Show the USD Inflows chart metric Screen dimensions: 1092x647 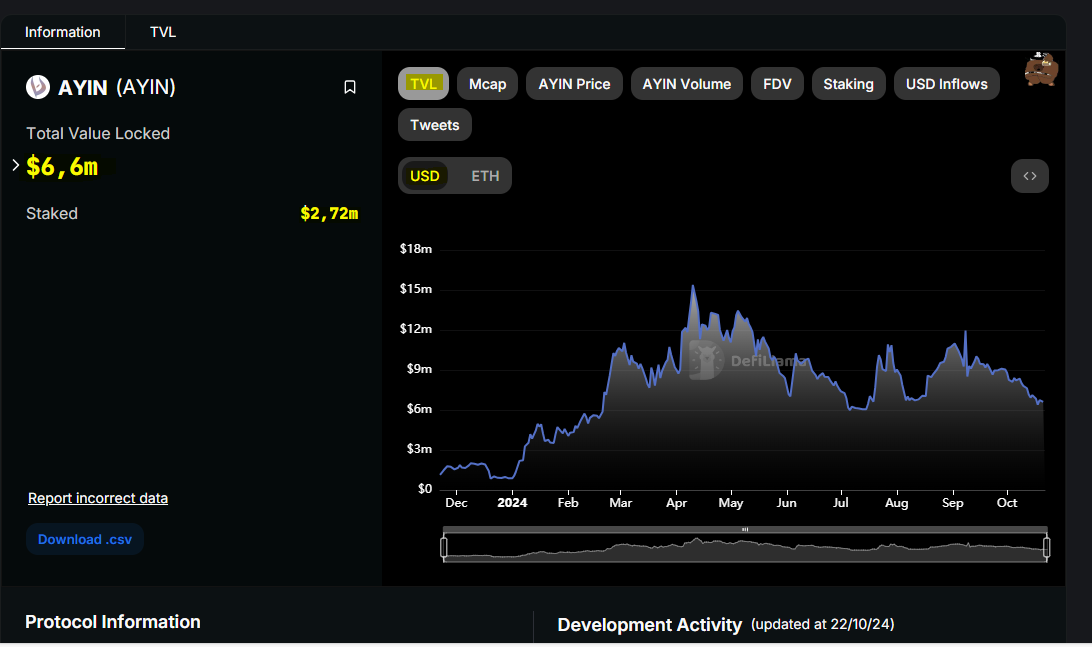pos(946,84)
